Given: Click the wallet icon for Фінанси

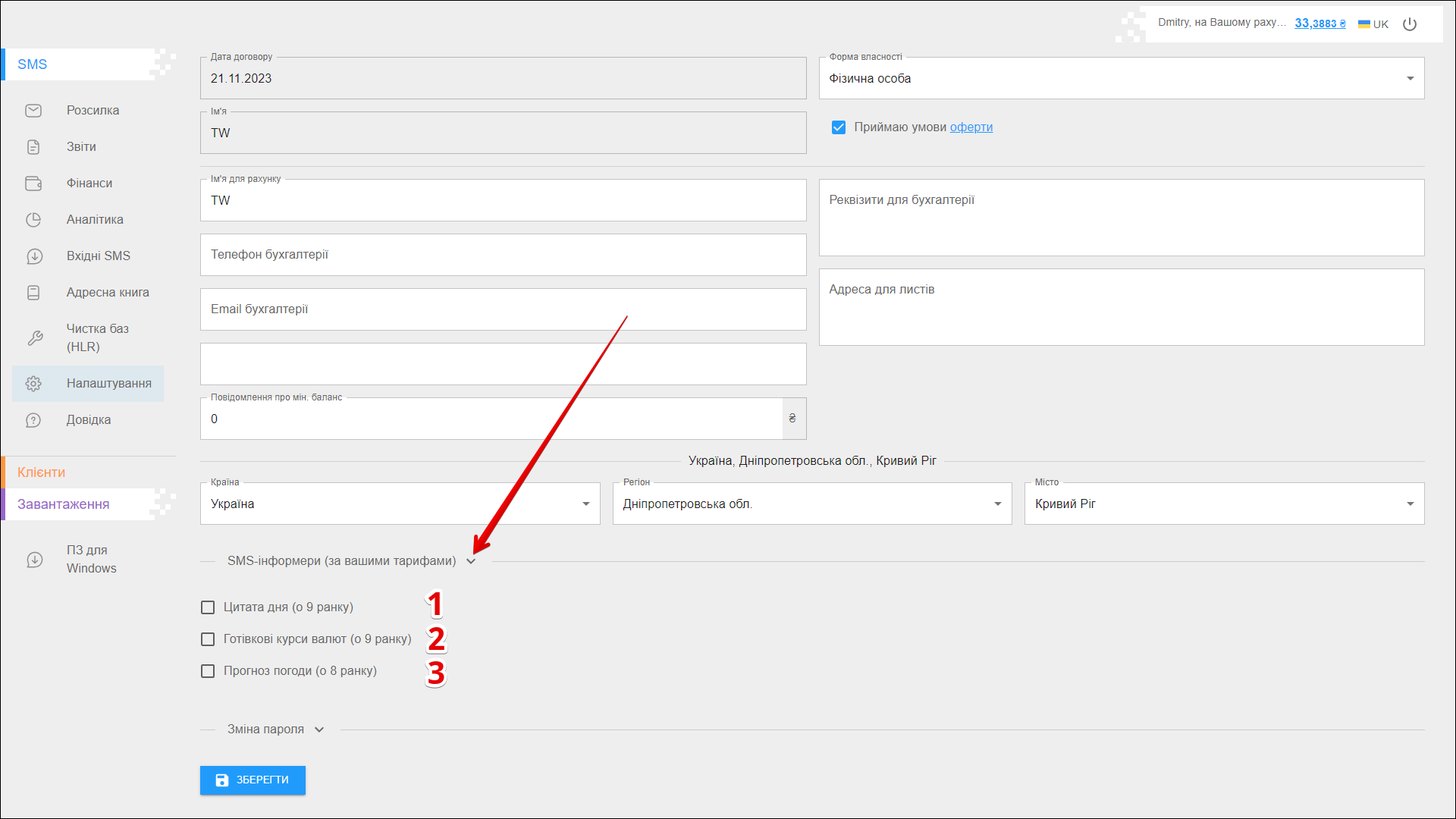Looking at the screenshot, I should [33, 184].
